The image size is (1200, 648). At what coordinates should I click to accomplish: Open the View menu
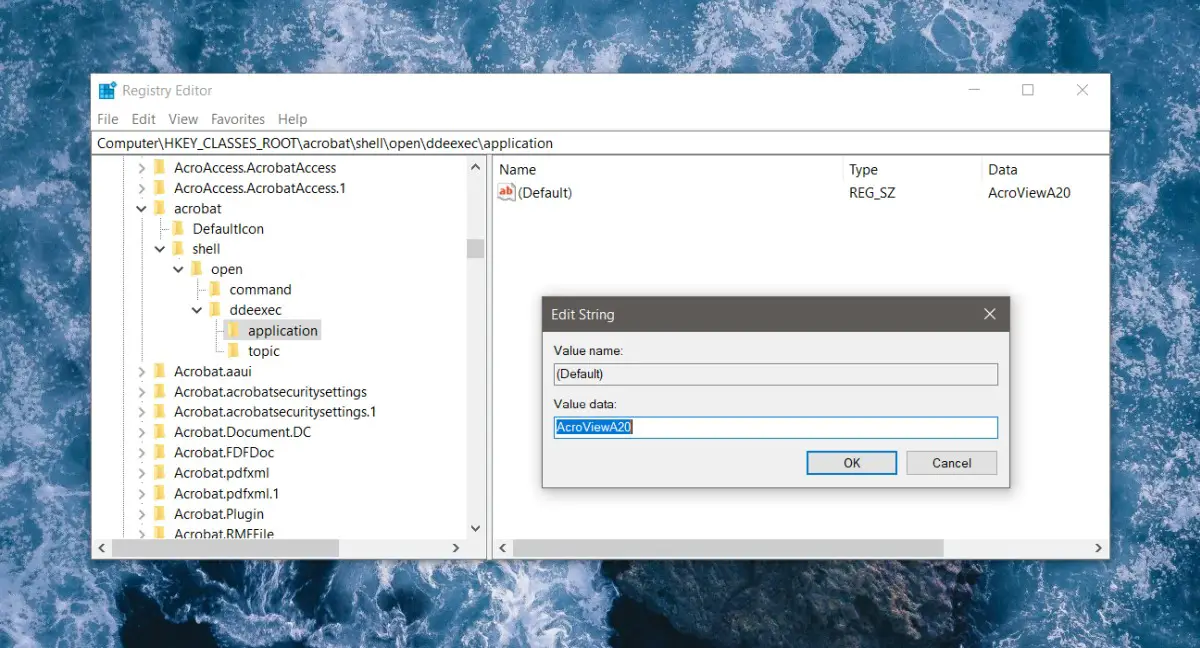click(x=183, y=119)
